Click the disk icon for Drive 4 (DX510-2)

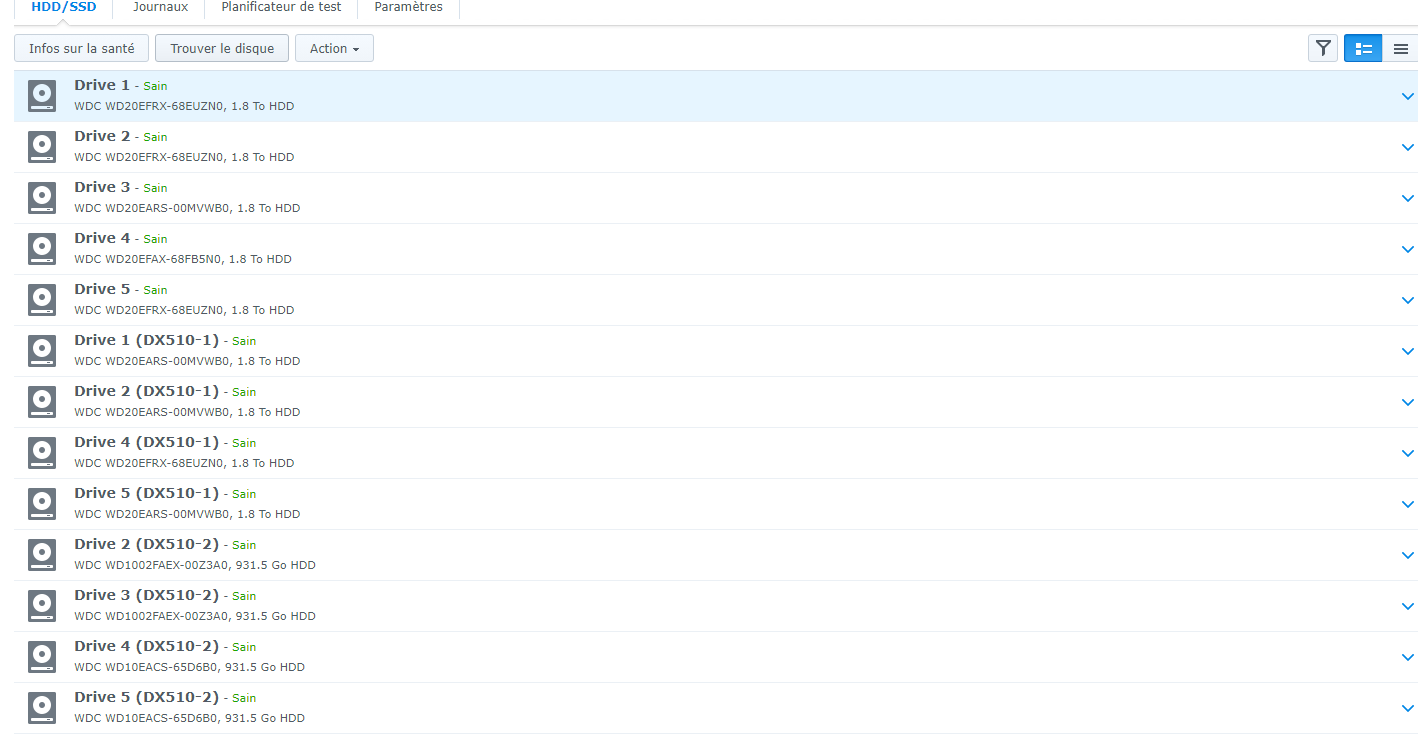(x=42, y=657)
